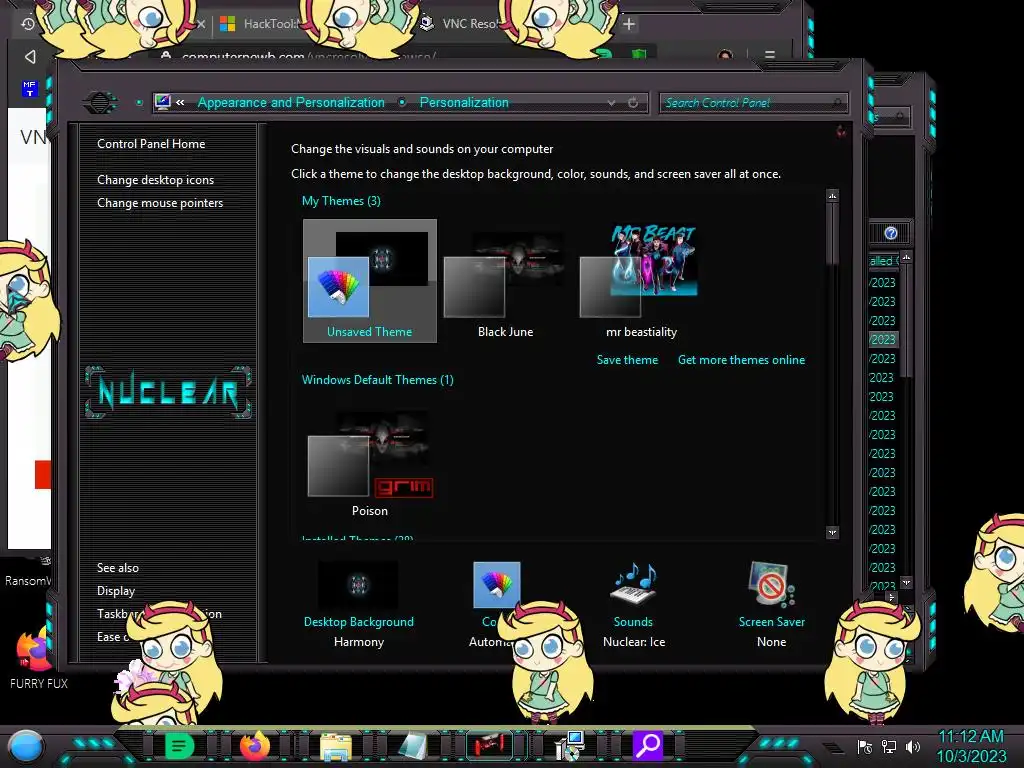Switch to the red-icon active taskbar app
The width and height of the screenshot is (1024, 768).
[489, 745]
